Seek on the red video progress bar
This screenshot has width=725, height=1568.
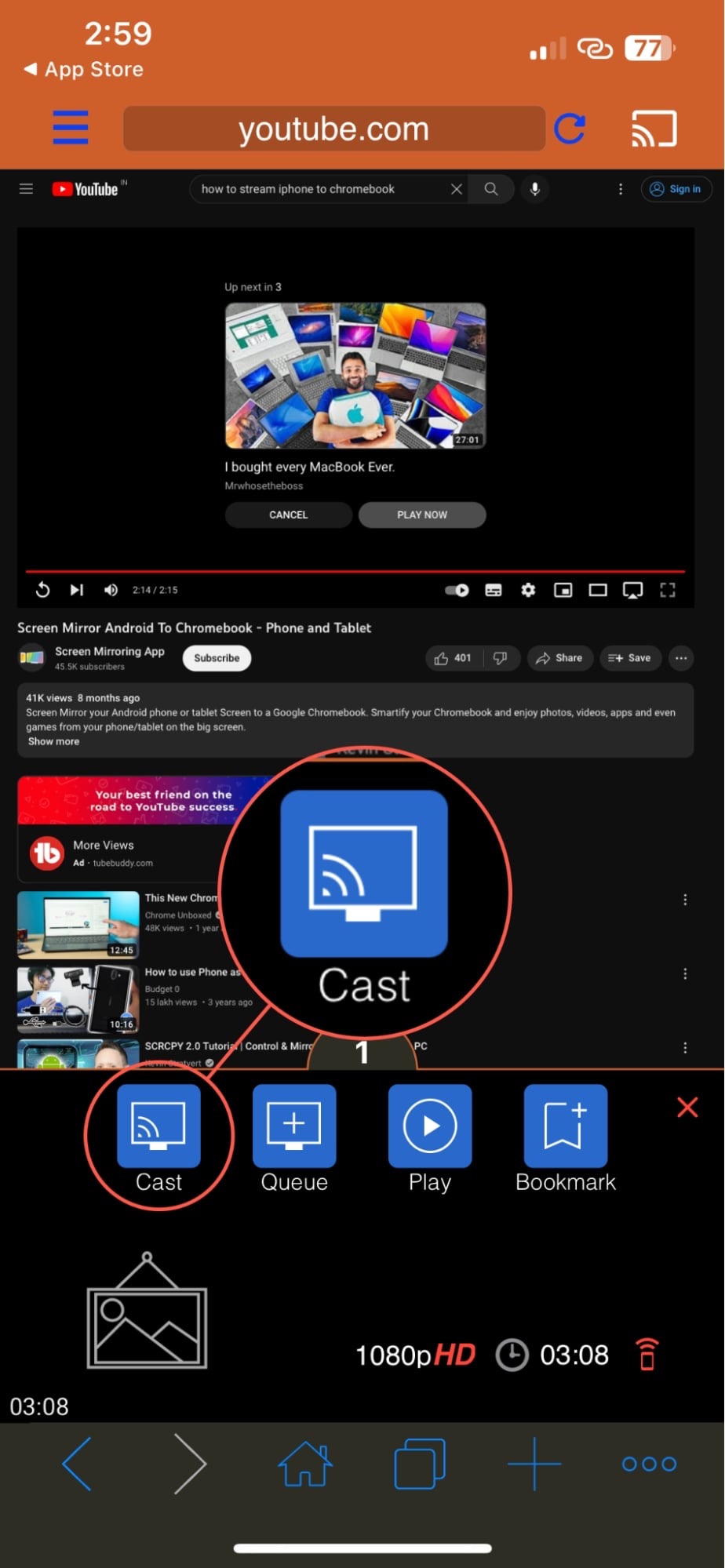pyautogui.click(x=355, y=571)
